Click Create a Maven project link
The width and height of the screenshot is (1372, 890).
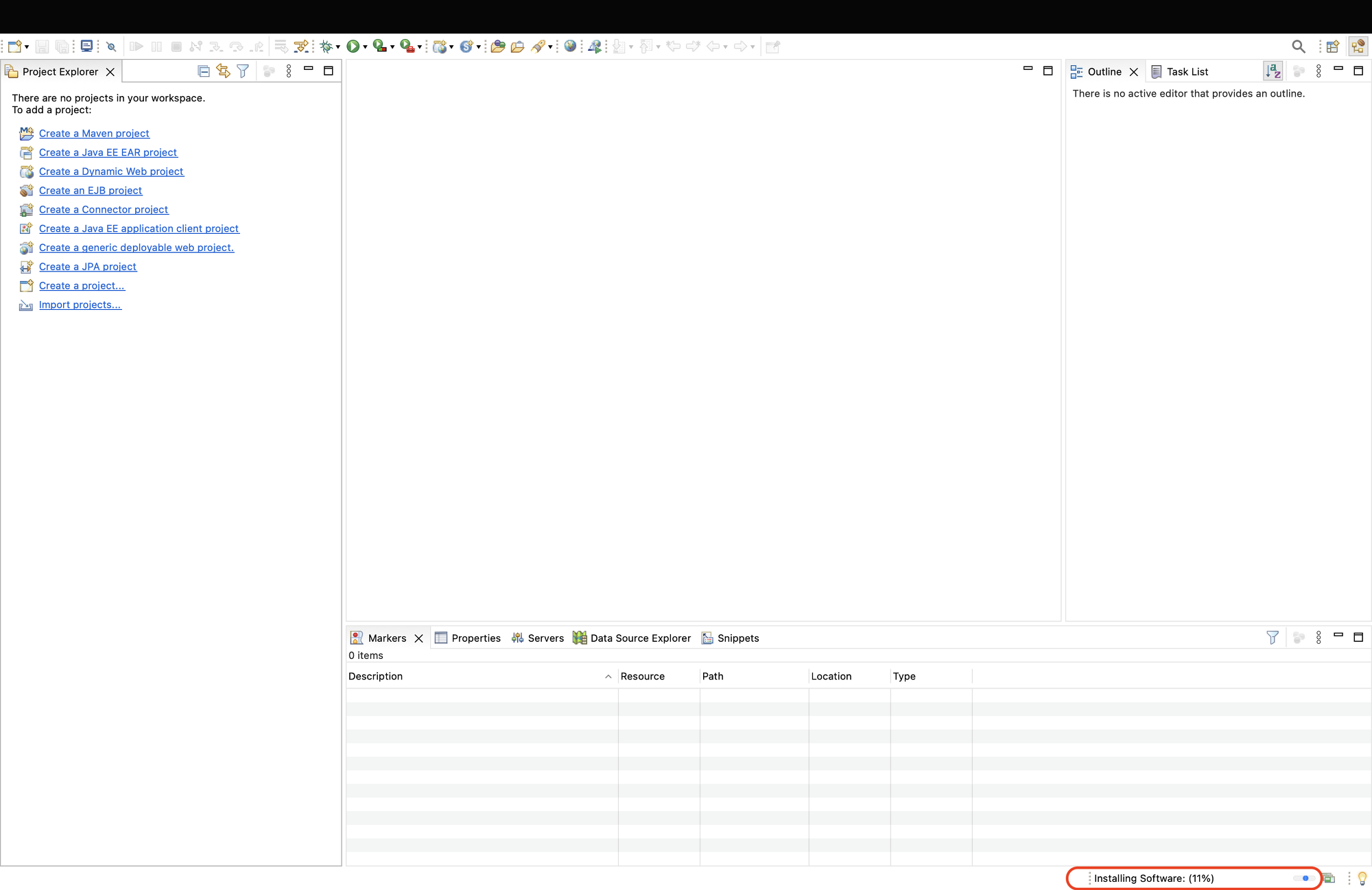[94, 134]
